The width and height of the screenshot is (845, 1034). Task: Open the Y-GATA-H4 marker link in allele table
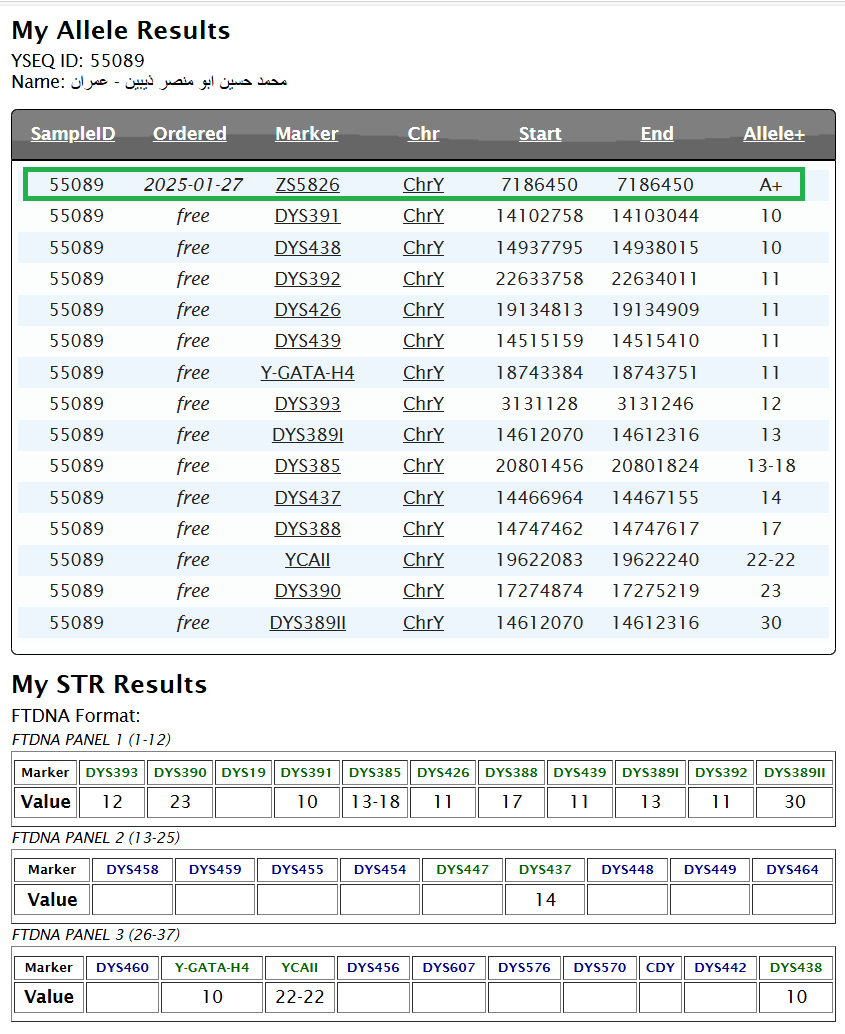coord(307,373)
